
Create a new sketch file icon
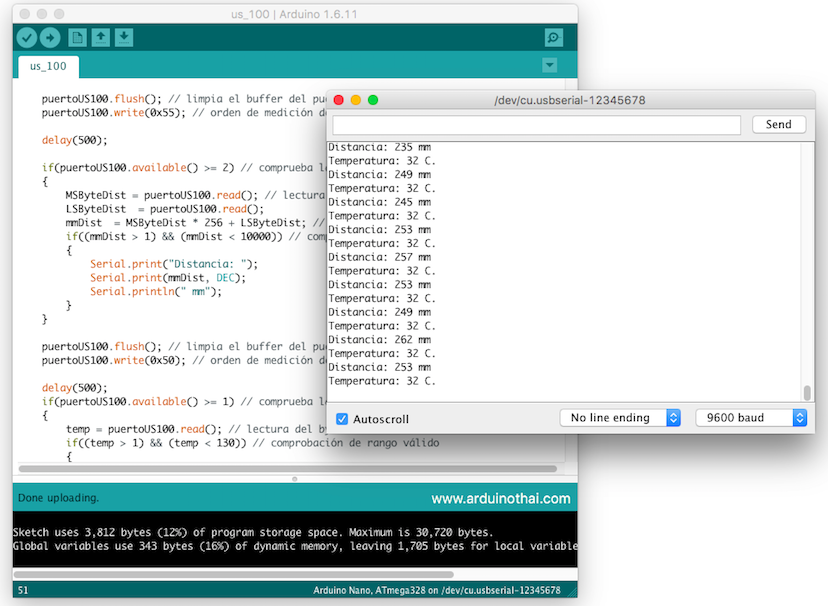[x=77, y=37]
